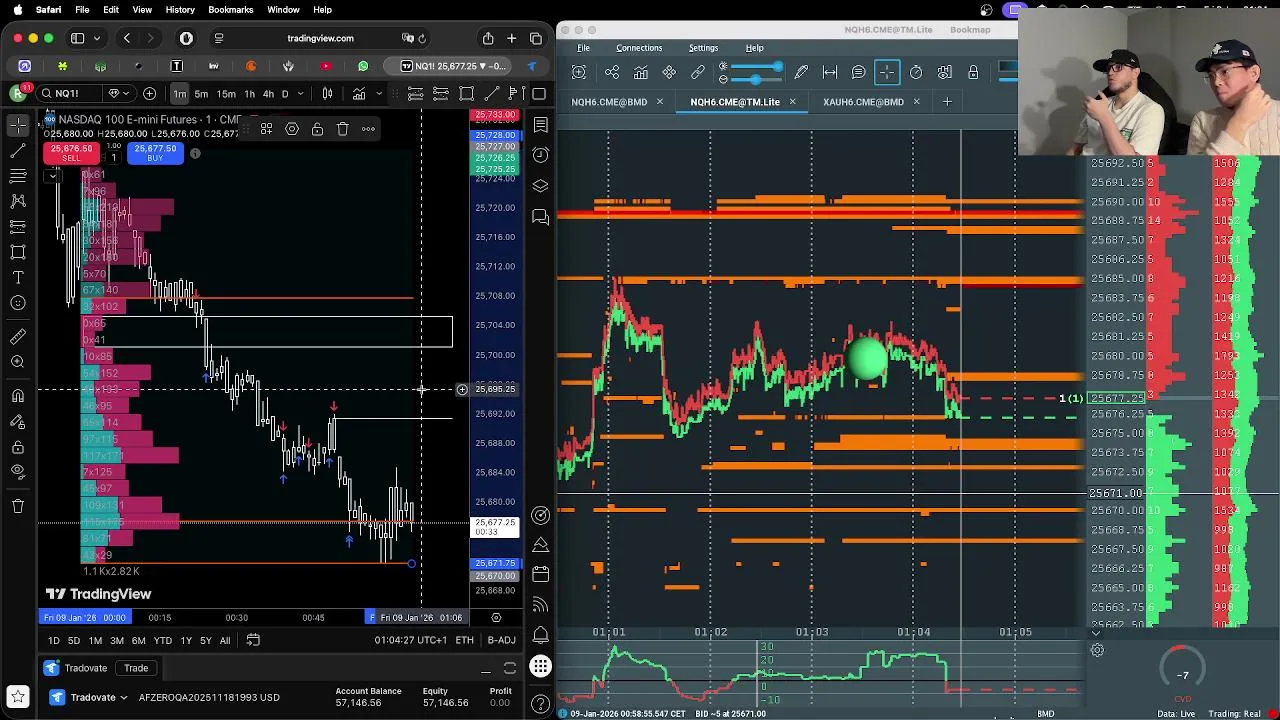Screen dimensions: 1280x720
Task: Open the help center question mark icon
Action: (x=541, y=703)
